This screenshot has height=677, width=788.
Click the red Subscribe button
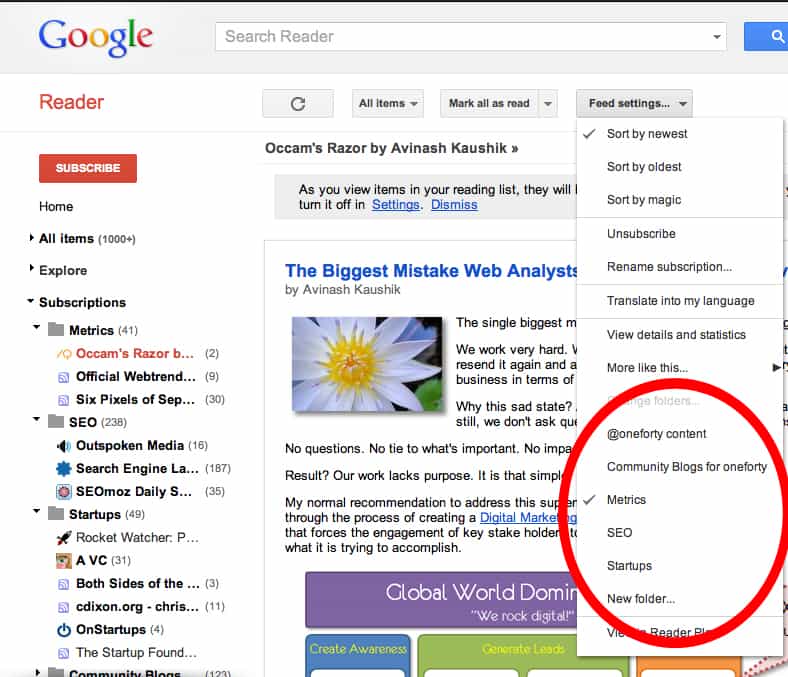88,168
